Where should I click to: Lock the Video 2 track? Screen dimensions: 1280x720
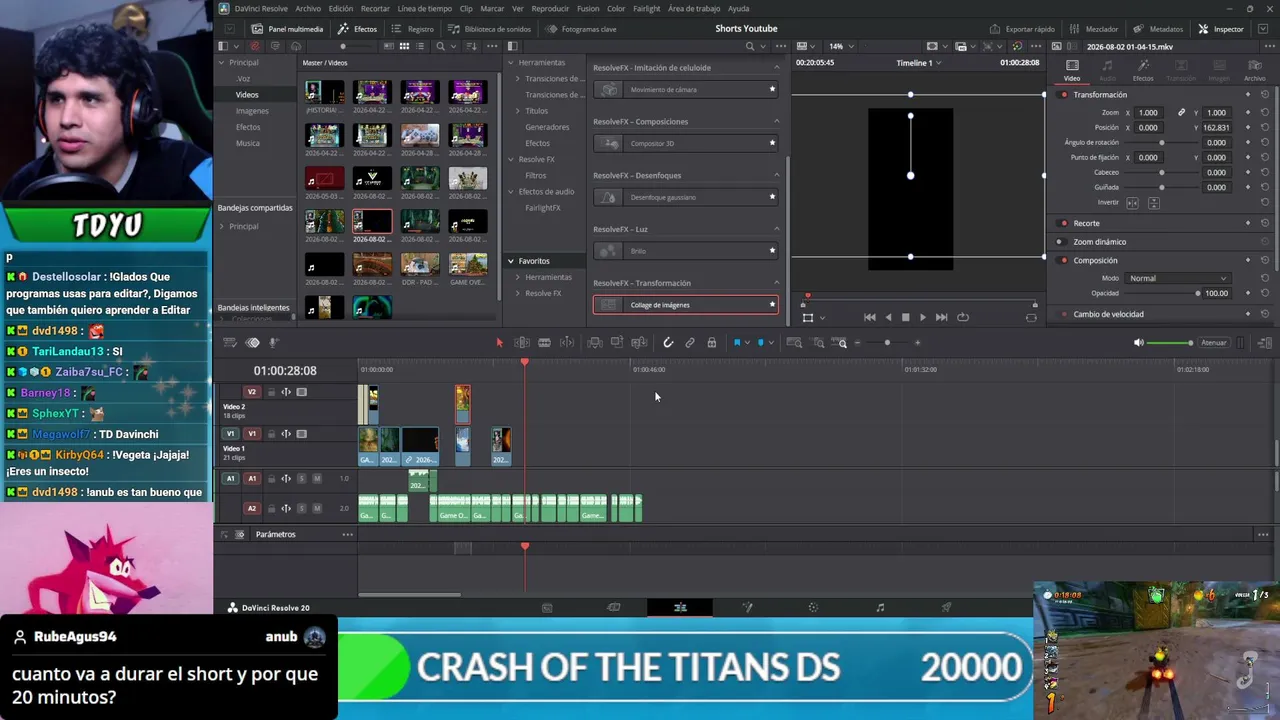(271, 392)
